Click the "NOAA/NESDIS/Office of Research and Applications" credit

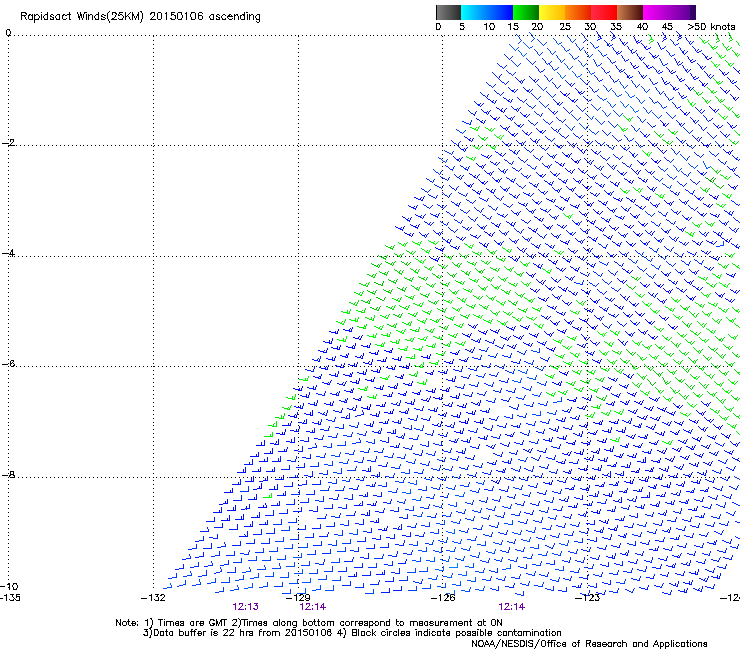[589, 644]
